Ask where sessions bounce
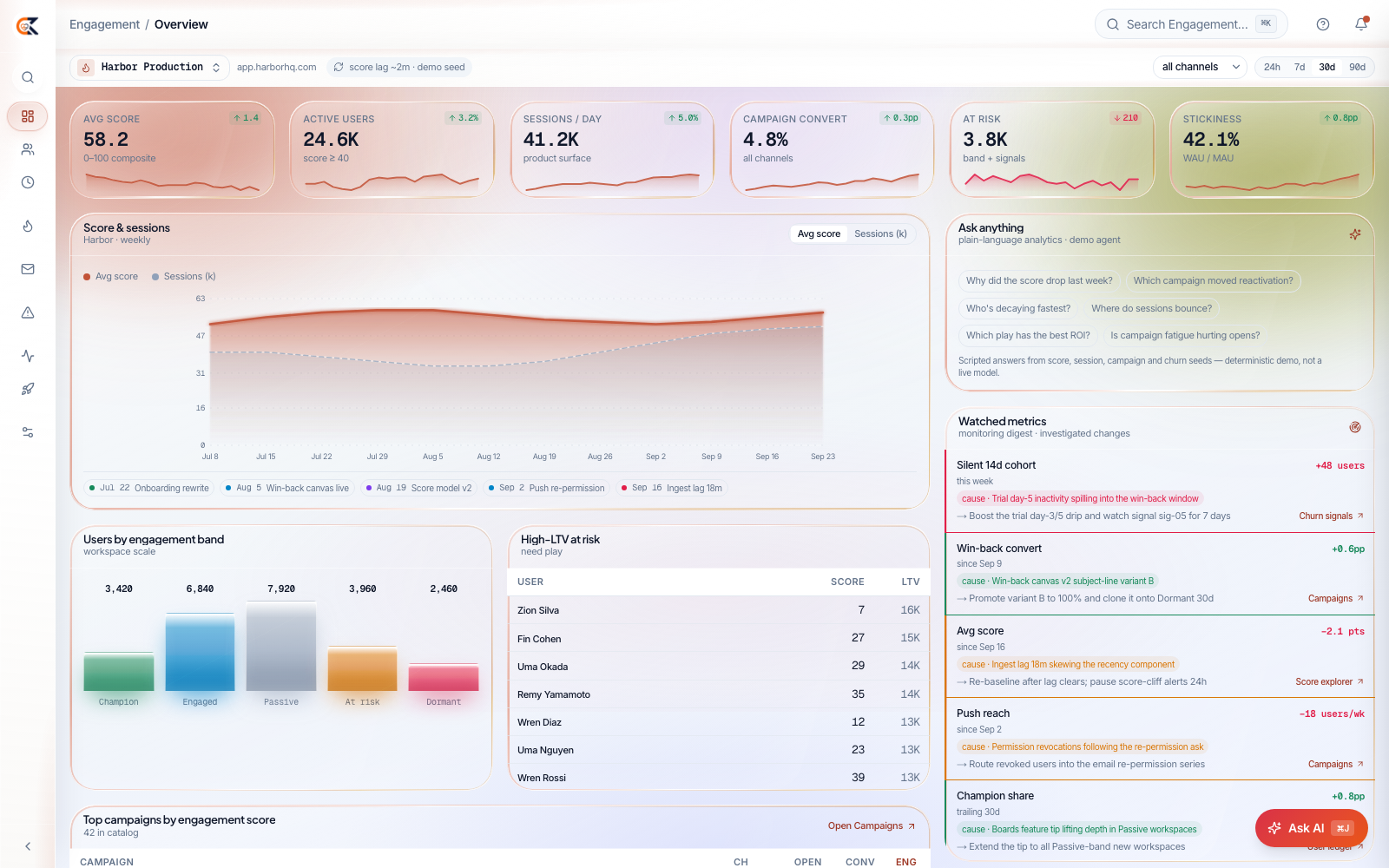This screenshot has height=868, width=1389. tap(1151, 308)
